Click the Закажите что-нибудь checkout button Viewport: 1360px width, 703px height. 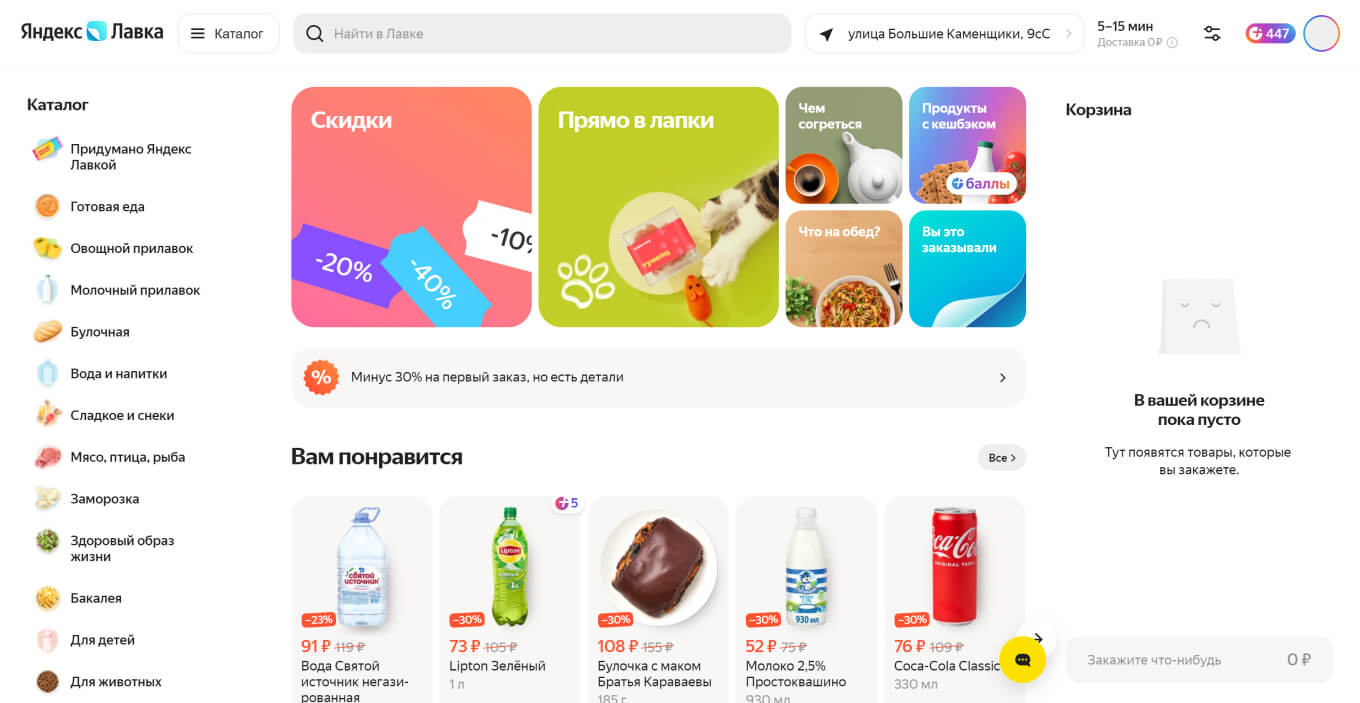[1199, 660]
